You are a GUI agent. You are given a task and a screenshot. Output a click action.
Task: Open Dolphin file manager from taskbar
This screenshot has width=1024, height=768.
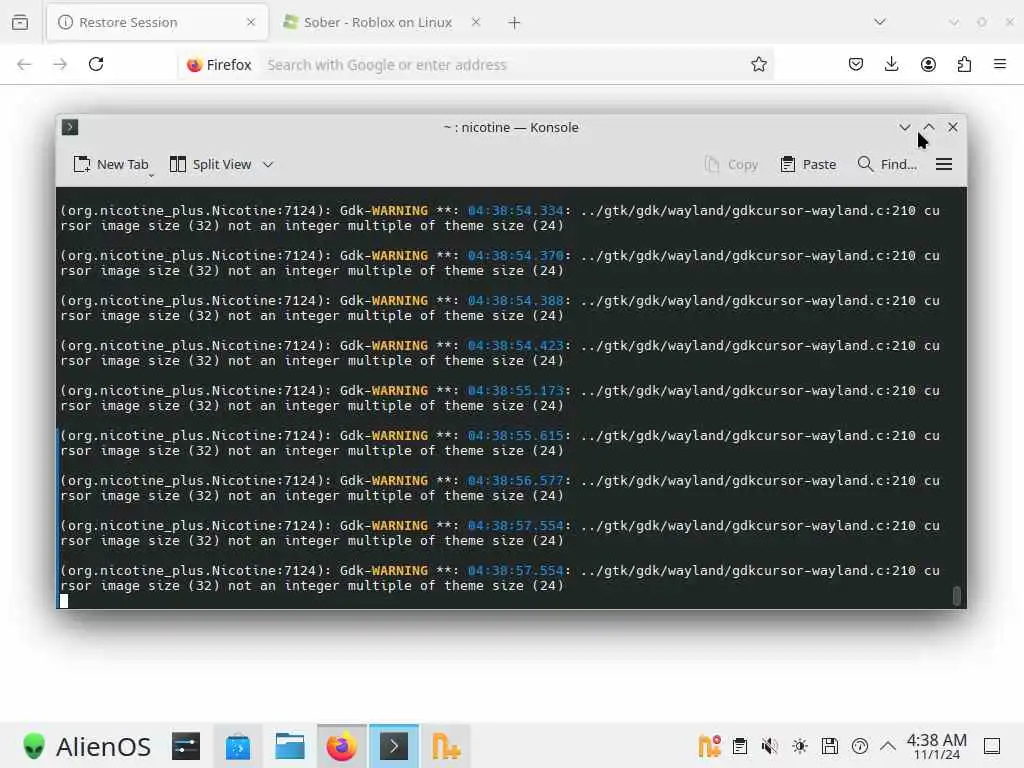[290, 746]
